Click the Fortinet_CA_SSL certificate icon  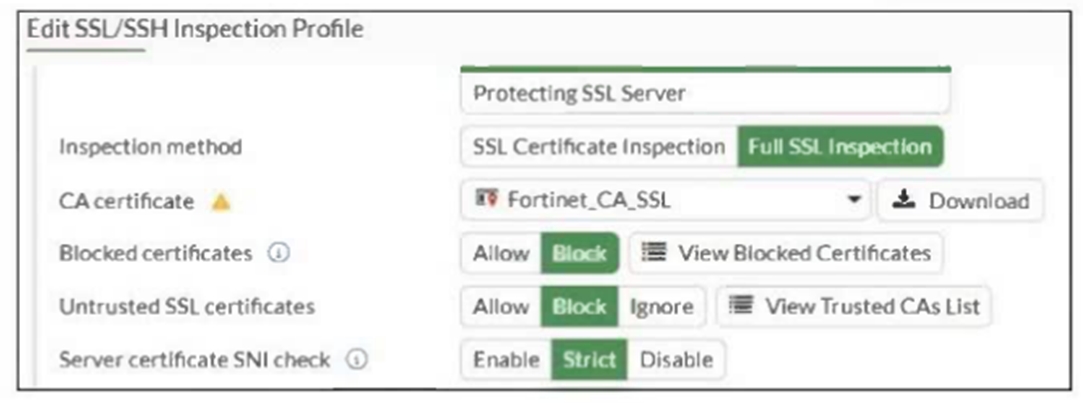[486, 200]
